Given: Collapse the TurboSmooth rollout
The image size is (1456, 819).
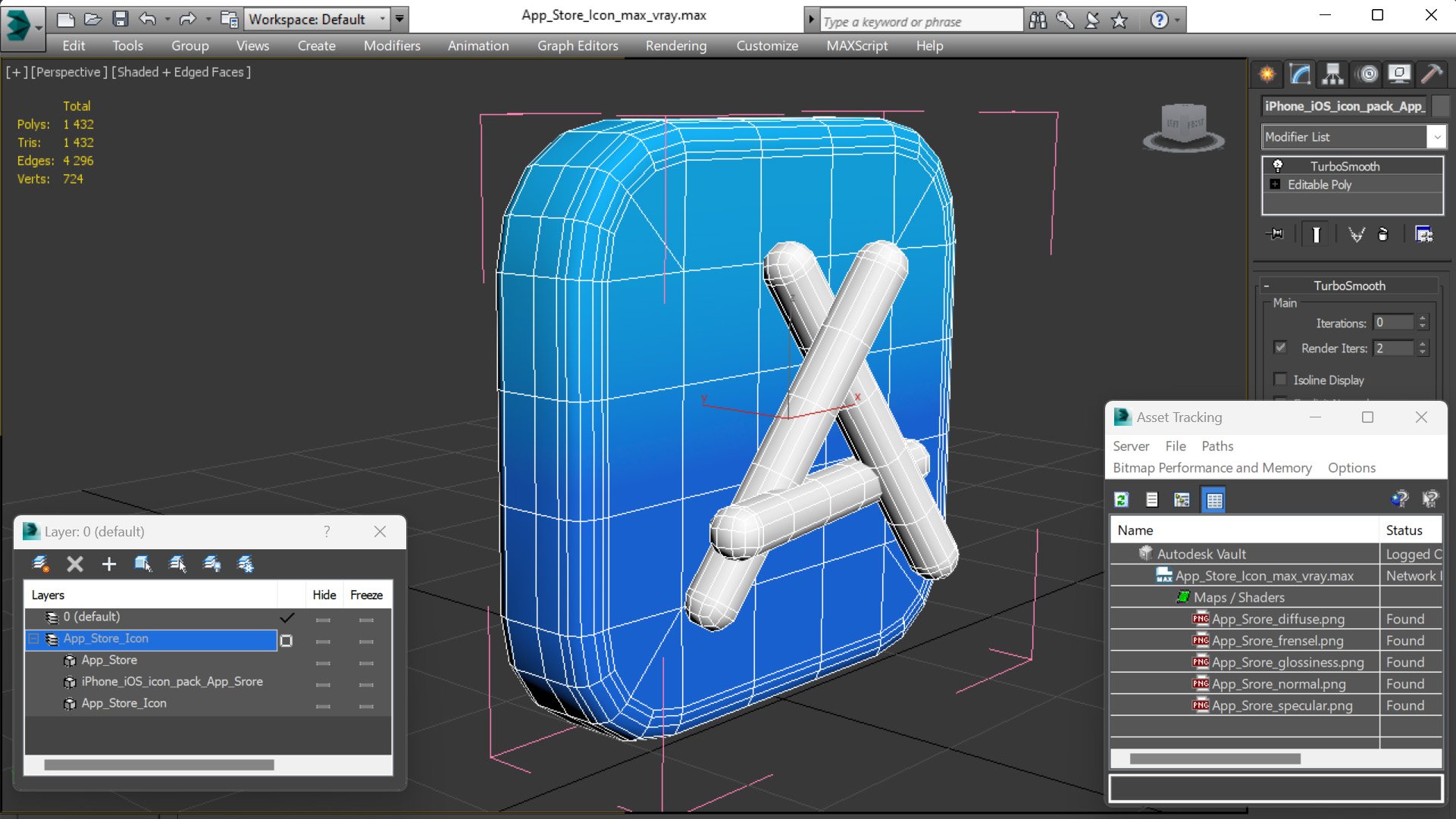Looking at the screenshot, I should click(x=1267, y=286).
